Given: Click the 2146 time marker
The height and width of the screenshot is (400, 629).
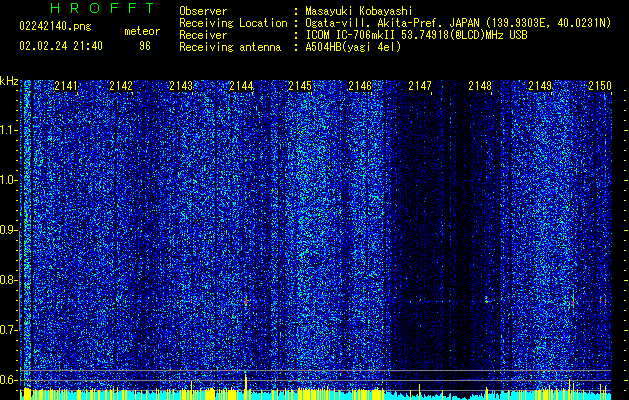Looking at the screenshot, I should tap(360, 86).
